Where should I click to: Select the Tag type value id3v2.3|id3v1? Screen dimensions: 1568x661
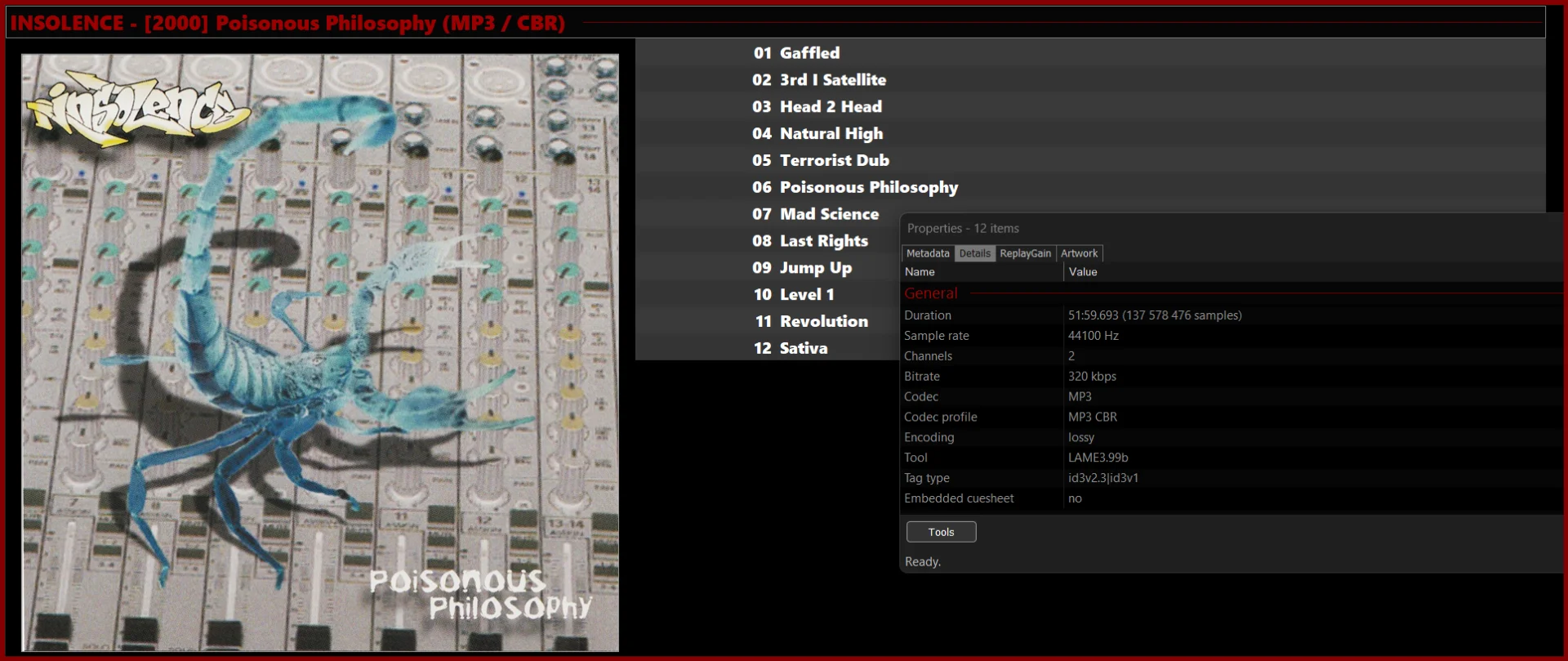tap(1103, 479)
